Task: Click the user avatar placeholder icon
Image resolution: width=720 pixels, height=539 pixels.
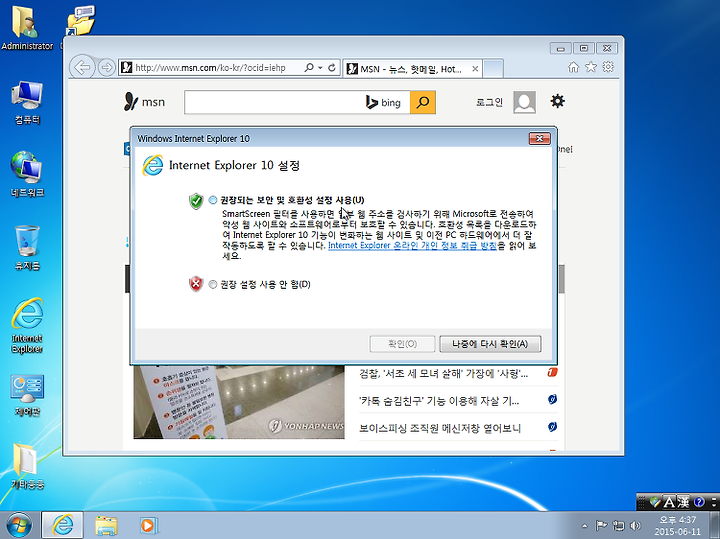Action: (x=524, y=102)
